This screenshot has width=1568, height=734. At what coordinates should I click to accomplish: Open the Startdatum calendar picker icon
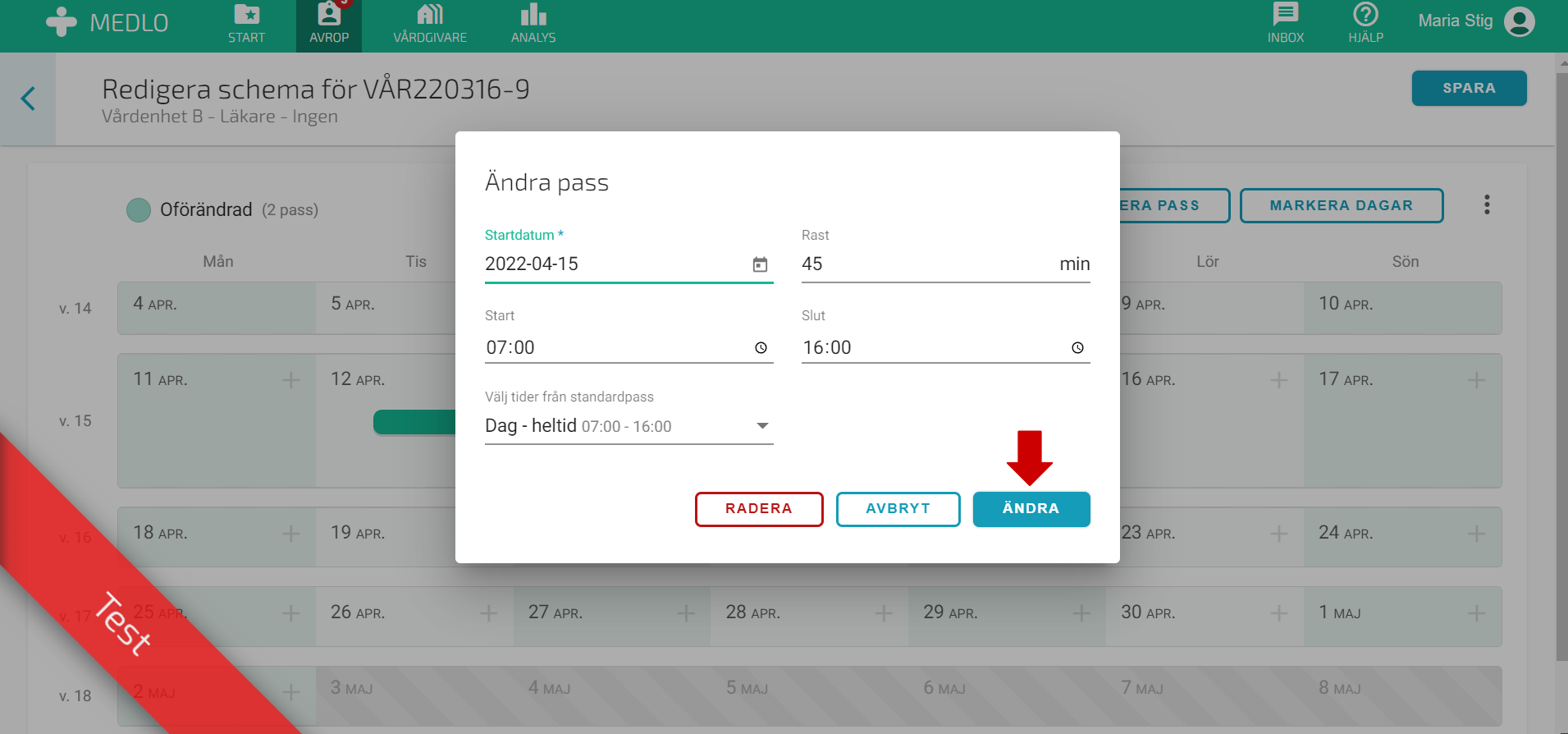[760, 264]
